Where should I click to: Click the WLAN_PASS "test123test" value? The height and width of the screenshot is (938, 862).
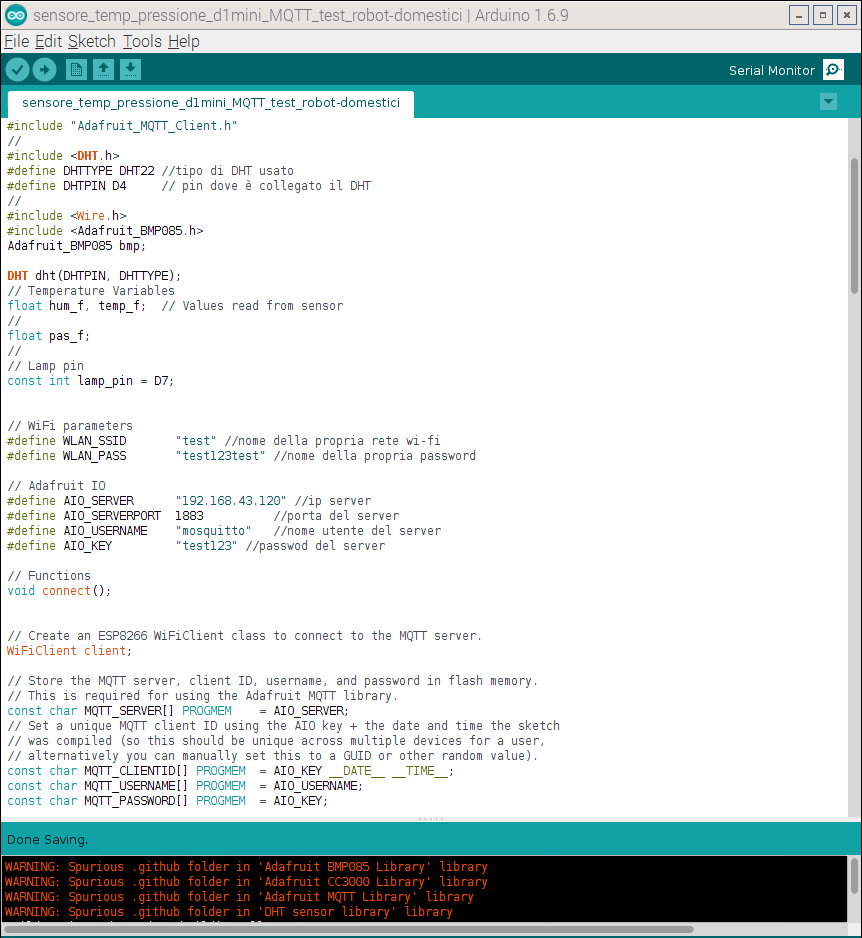tap(220, 456)
